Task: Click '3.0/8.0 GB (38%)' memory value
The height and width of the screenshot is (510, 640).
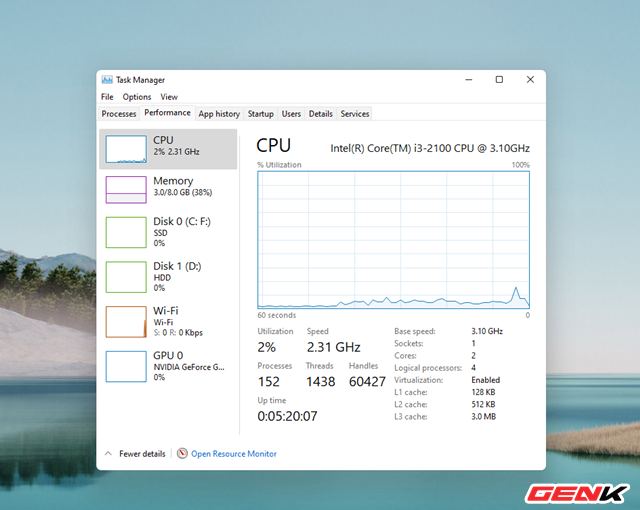Action: (182, 192)
